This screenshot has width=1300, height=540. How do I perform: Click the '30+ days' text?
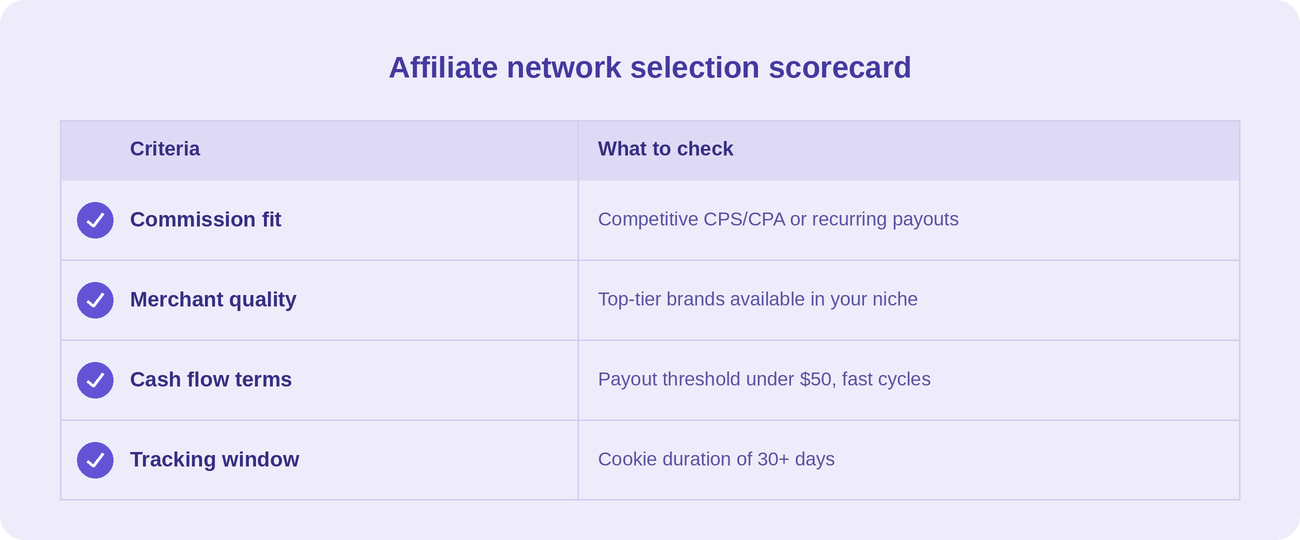pos(796,459)
